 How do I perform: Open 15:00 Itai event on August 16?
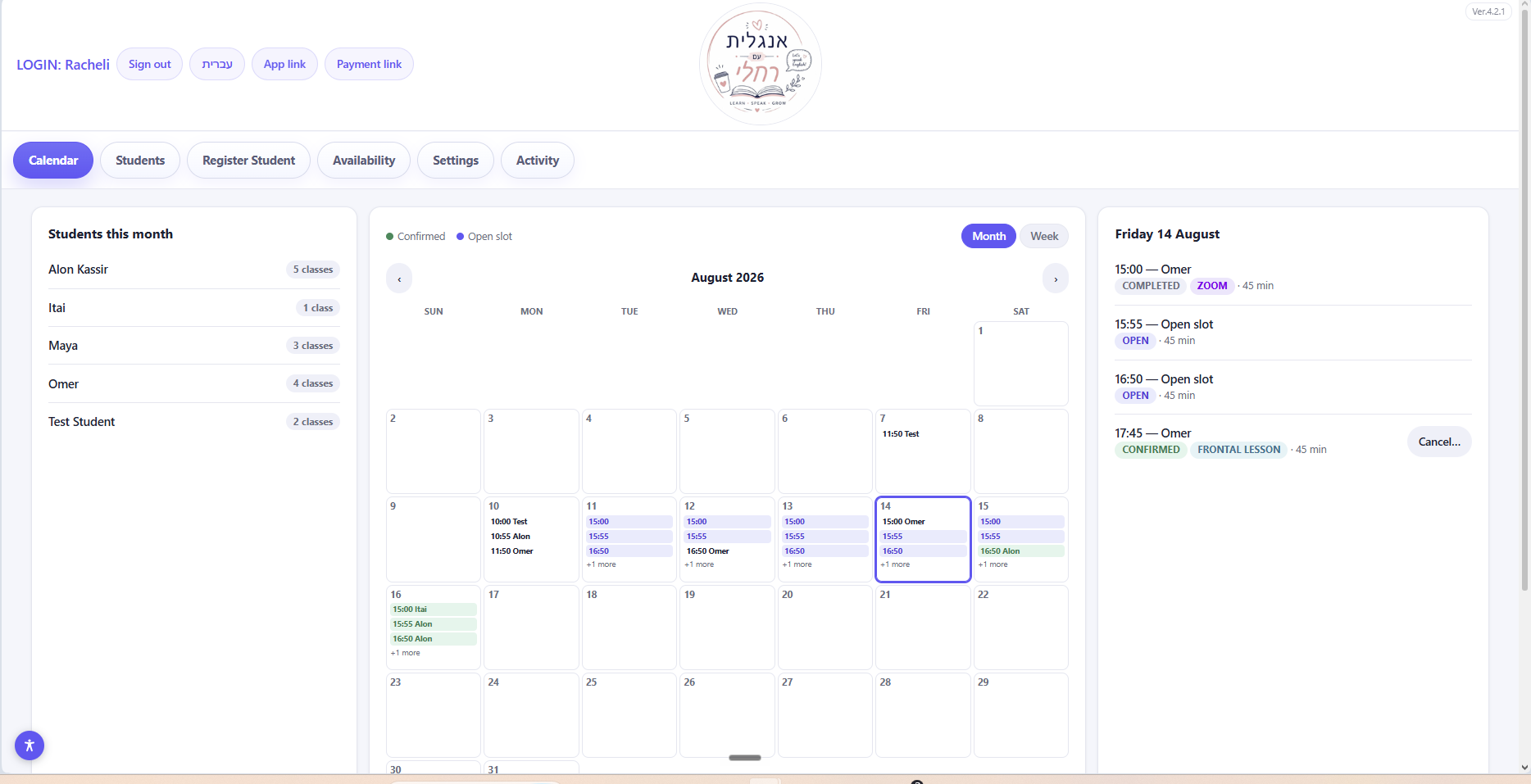[433, 610]
